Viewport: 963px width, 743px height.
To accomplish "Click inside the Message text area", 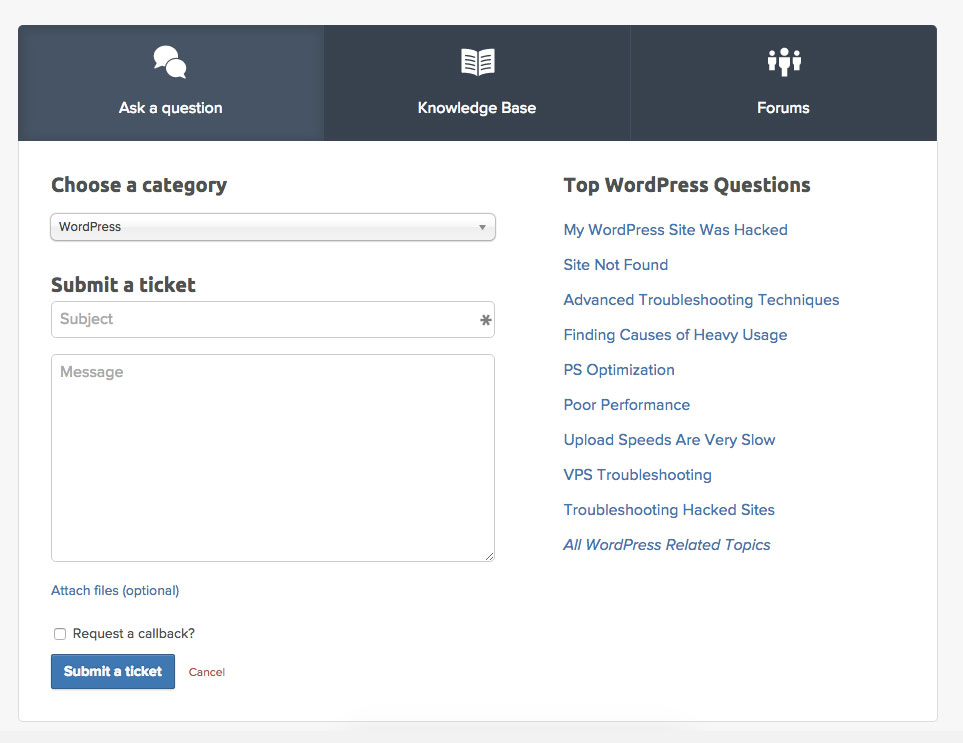I will (x=273, y=458).
